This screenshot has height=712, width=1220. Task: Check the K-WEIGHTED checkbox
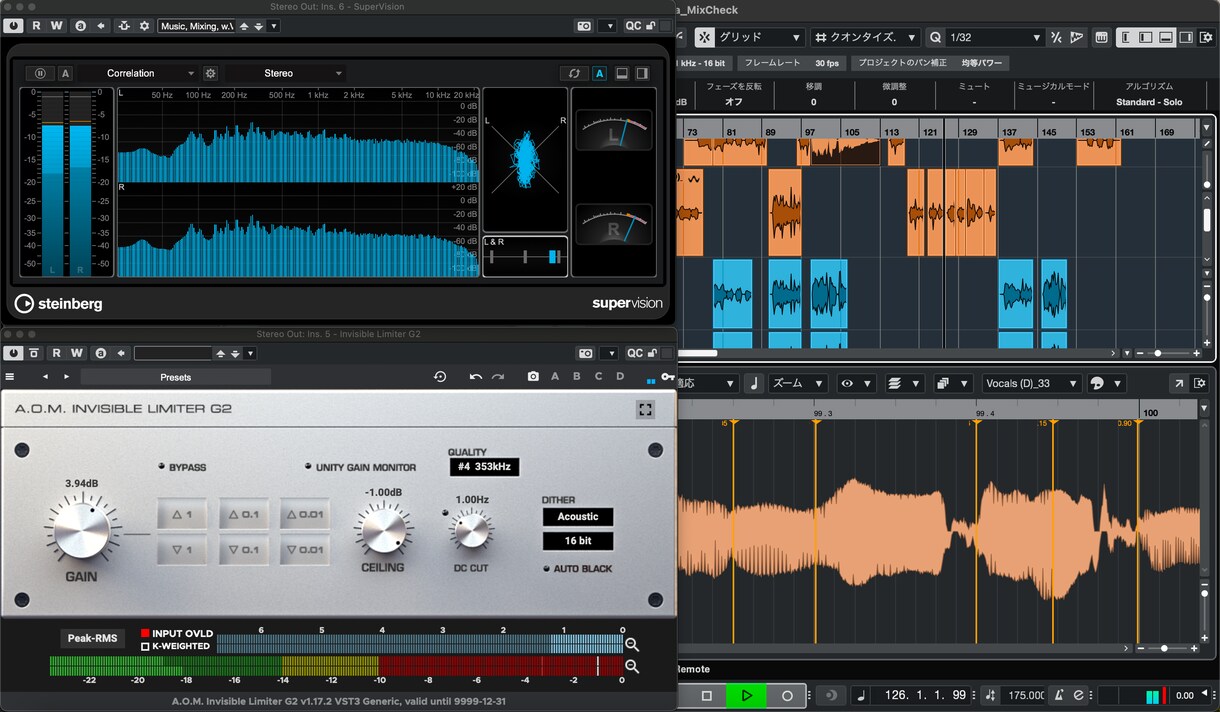coord(145,646)
